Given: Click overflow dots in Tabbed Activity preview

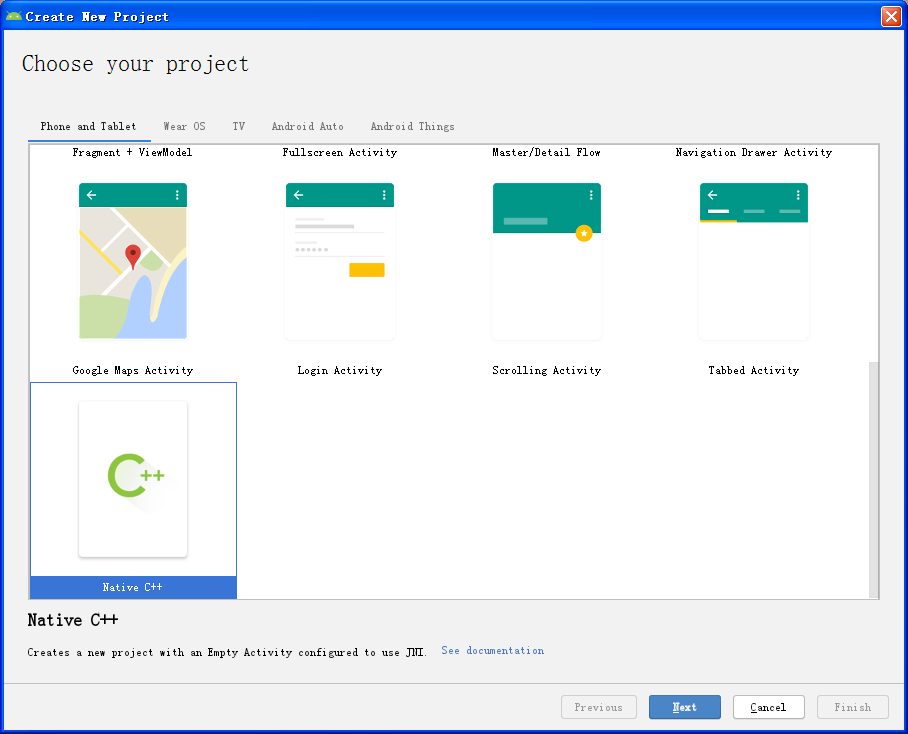Looking at the screenshot, I should [798, 195].
